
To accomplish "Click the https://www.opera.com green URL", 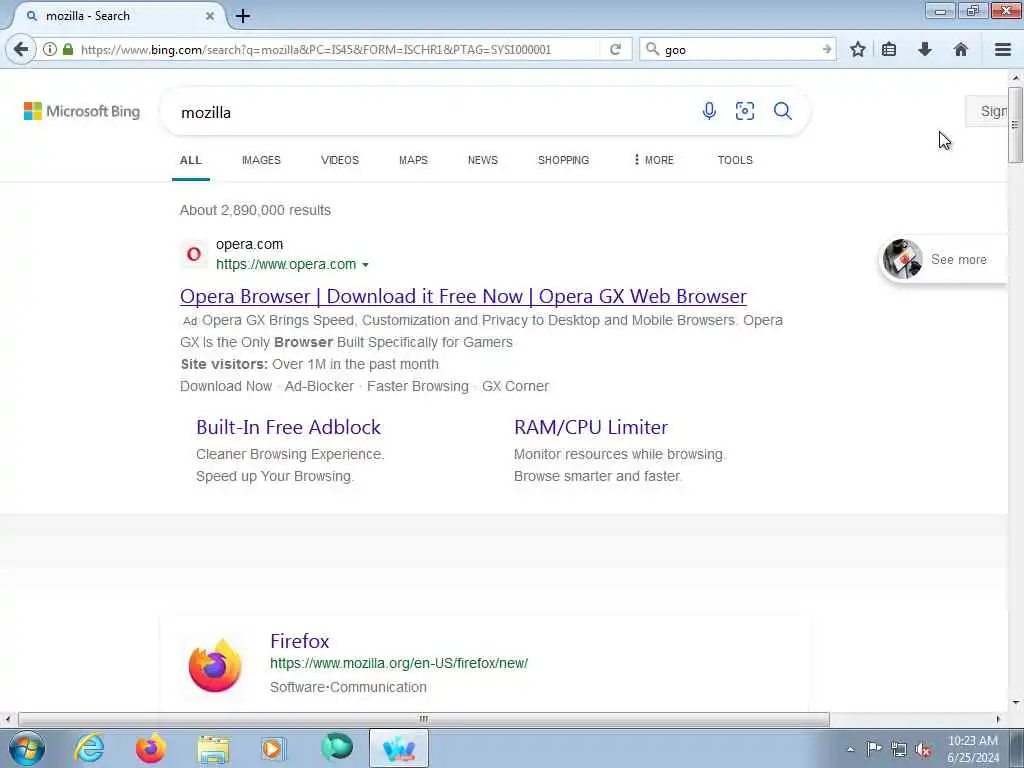I will click(286, 264).
